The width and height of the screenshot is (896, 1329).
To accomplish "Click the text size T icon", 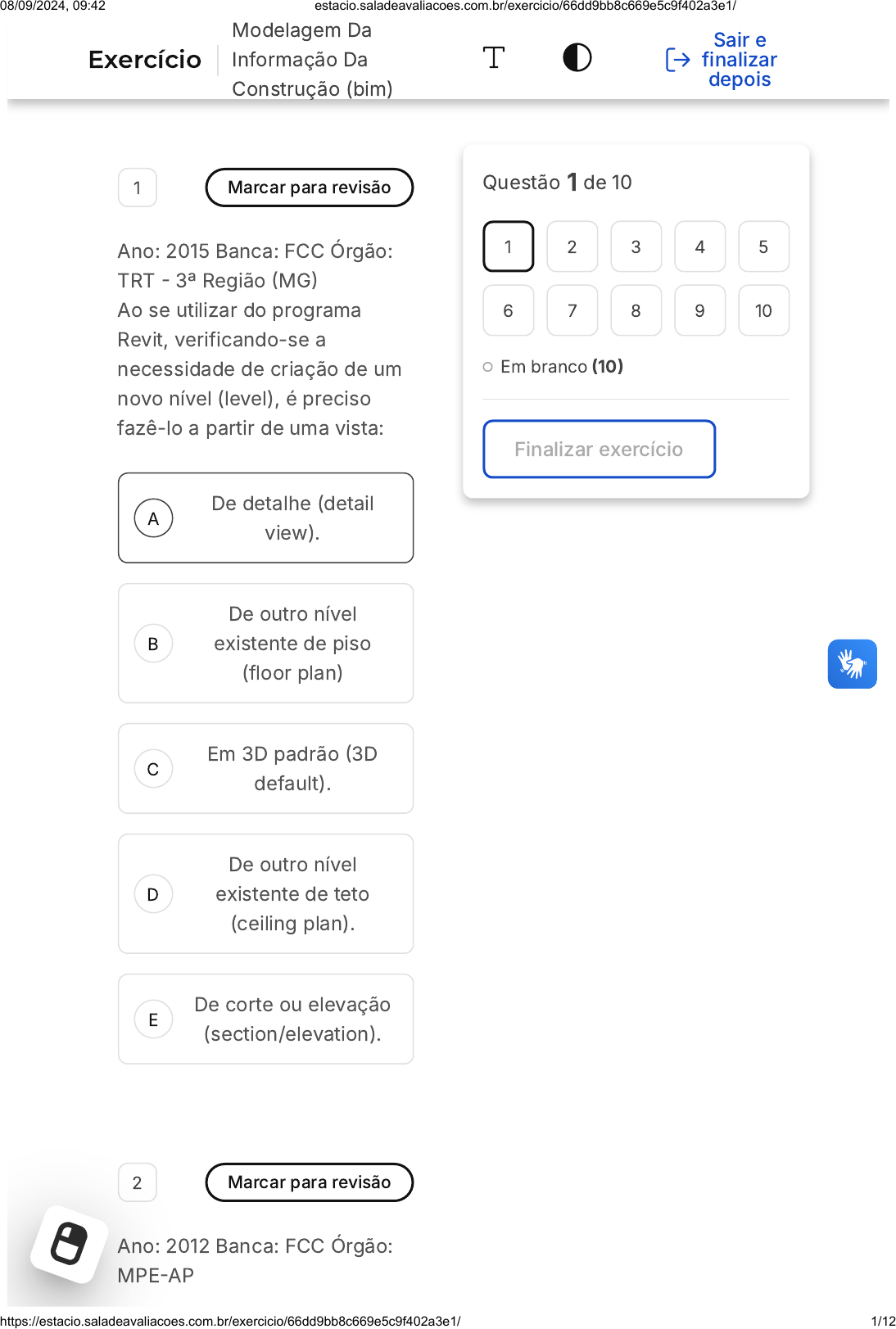I will click(493, 58).
